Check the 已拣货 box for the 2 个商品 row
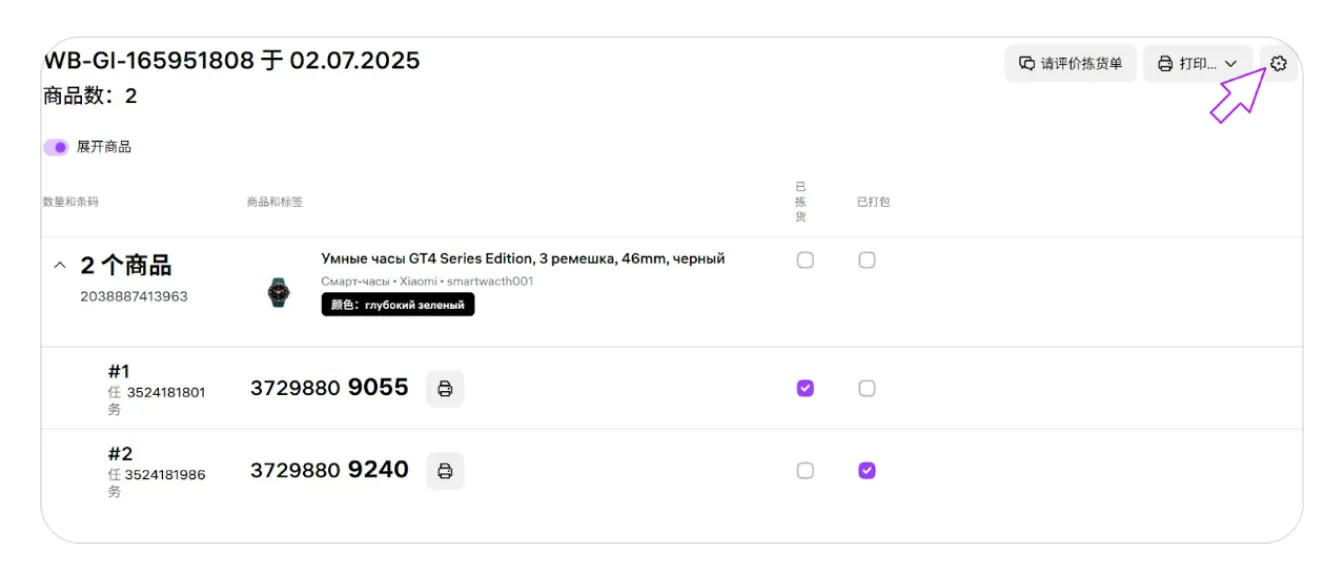 tap(805, 260)
